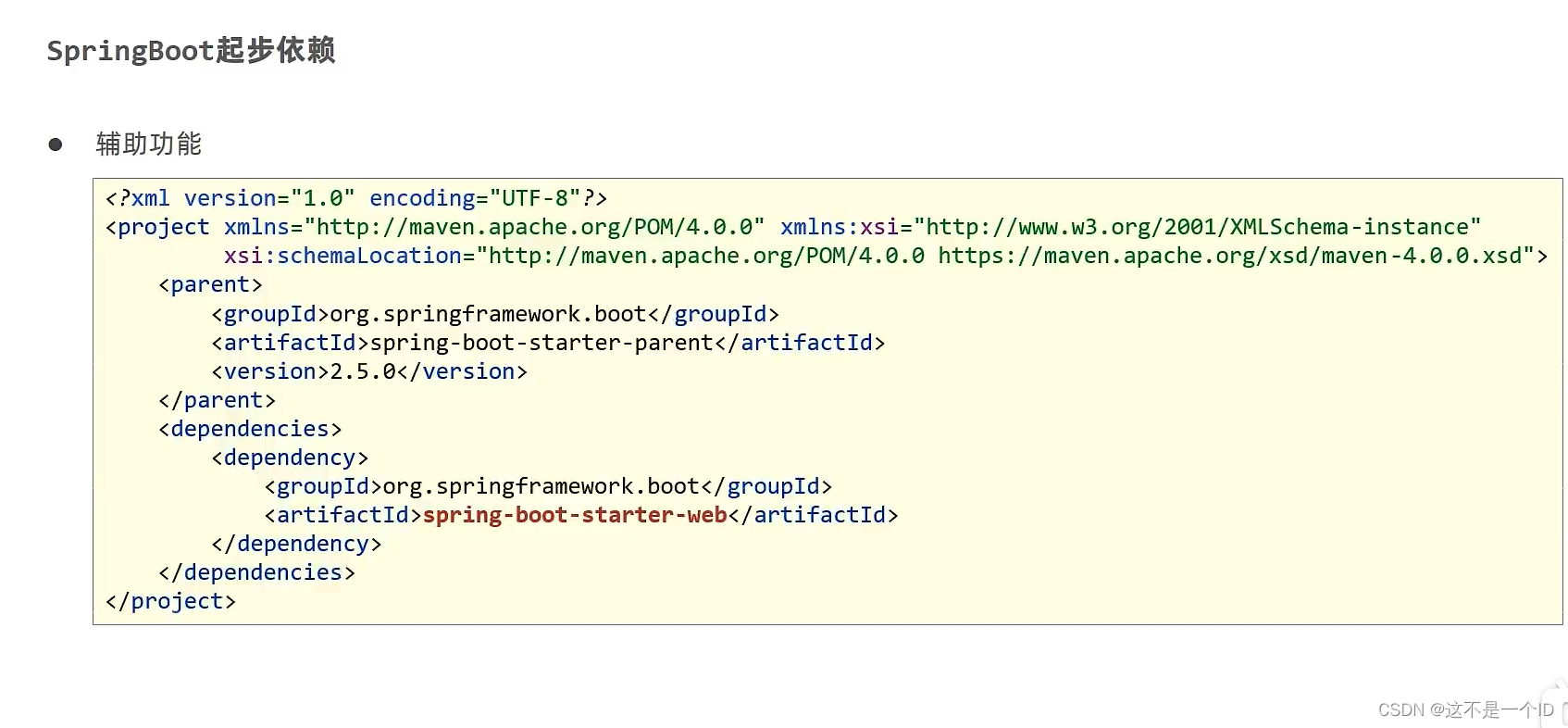Click the opening <dependencies> tag
The image size is (1568, 728).
(250, 429)
